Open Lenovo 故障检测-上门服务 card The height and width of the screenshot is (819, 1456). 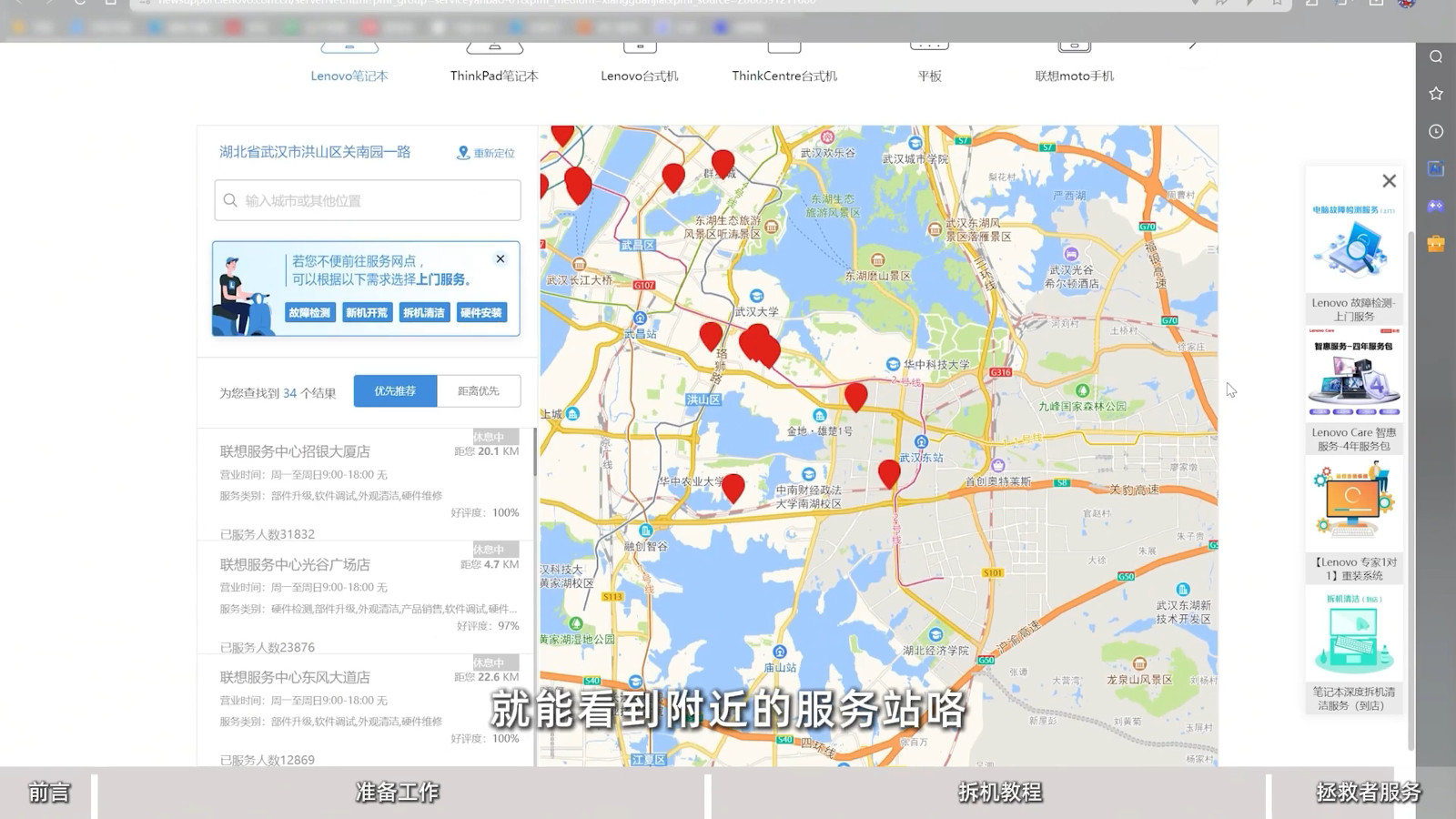pos(1353,262)
